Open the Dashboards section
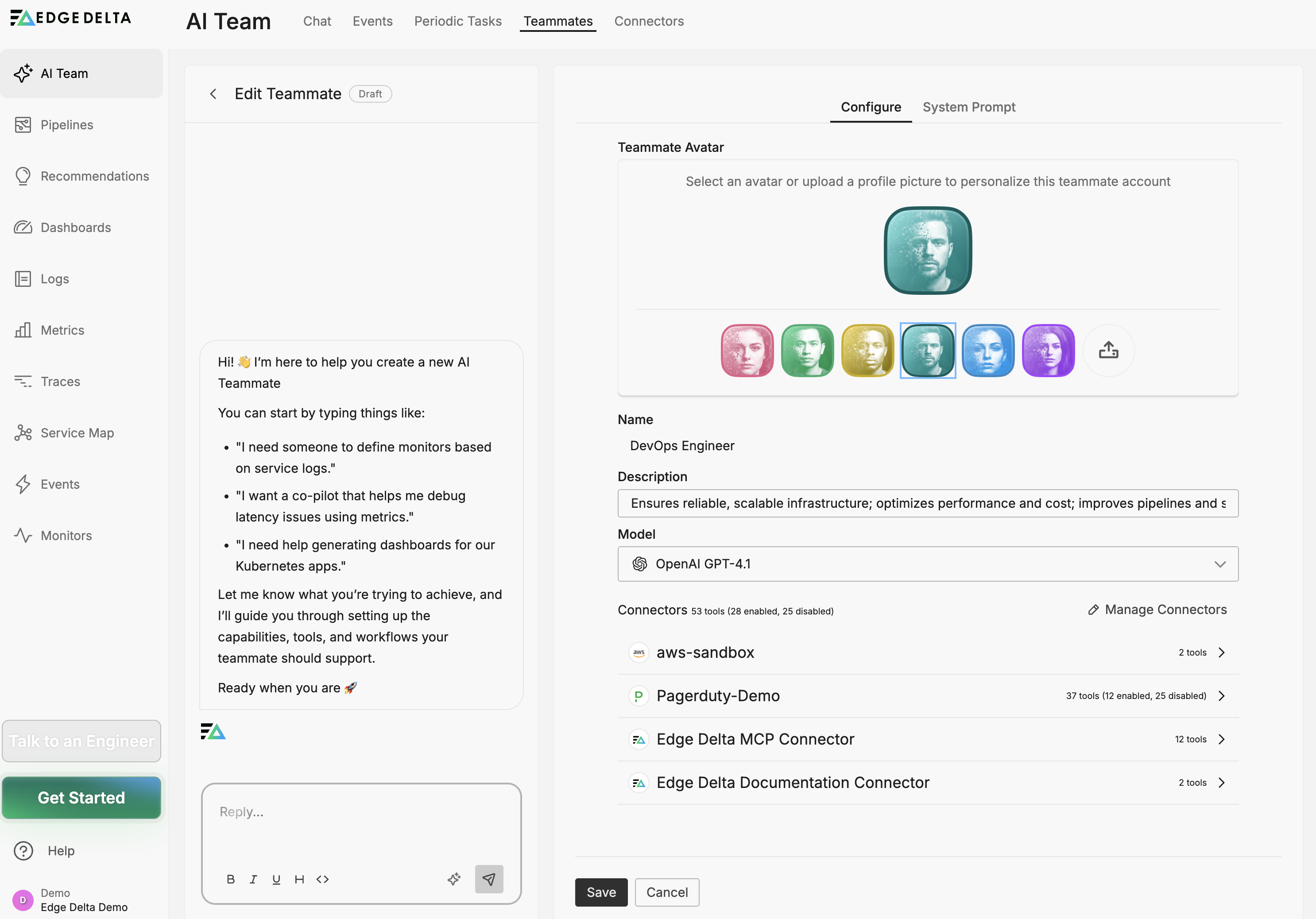 click(x=76, y=228)
